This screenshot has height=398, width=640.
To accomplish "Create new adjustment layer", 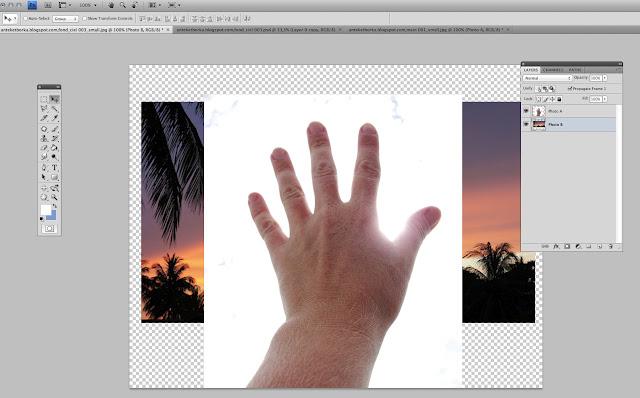I will [578, 246].
